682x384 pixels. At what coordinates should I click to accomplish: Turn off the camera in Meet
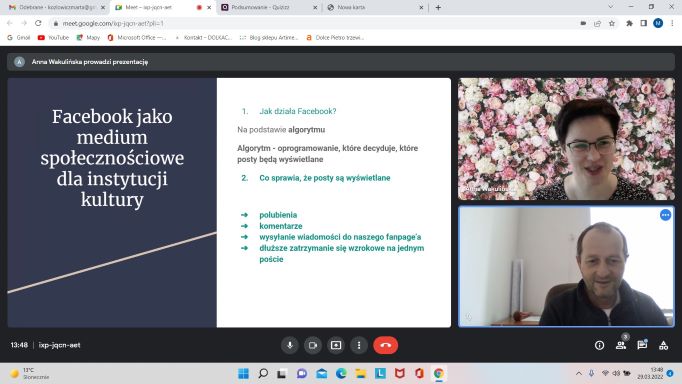[313, 345]
